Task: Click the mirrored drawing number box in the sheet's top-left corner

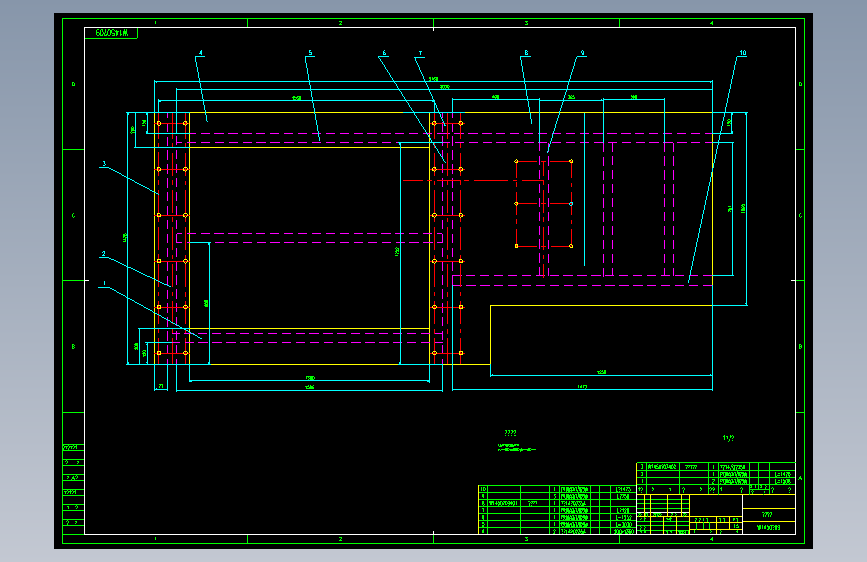Action: pos(111,33)
